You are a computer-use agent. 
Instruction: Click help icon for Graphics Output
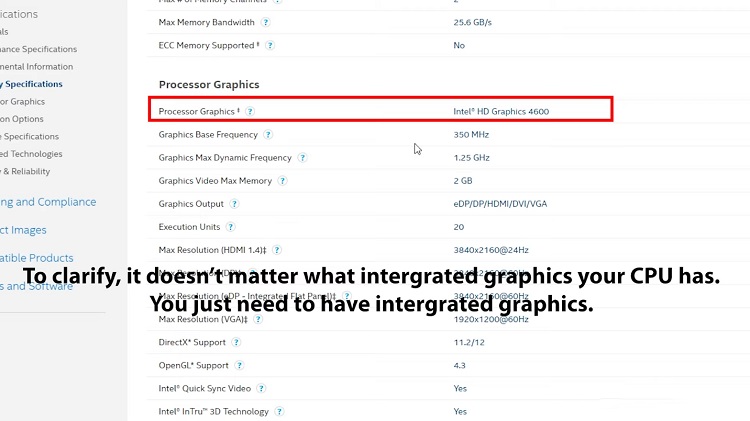point(234,204)
